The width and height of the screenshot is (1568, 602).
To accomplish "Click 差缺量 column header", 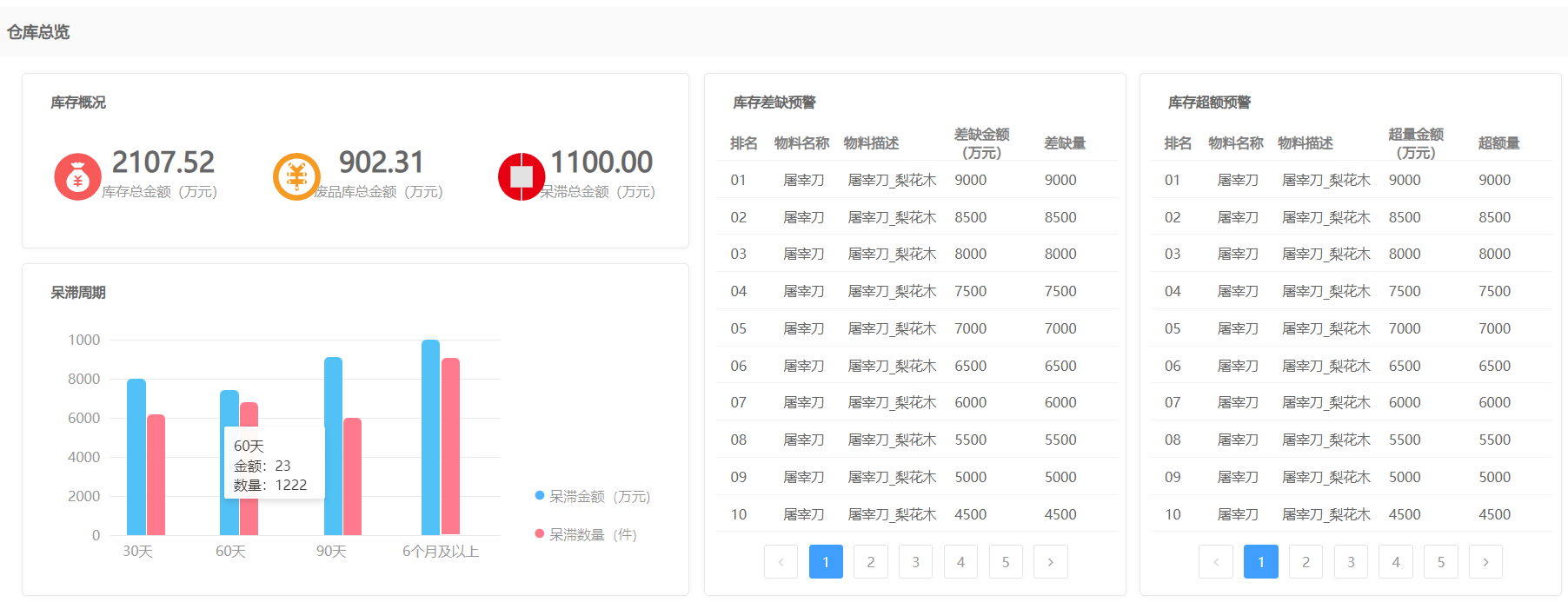I will pos(1065,143).
